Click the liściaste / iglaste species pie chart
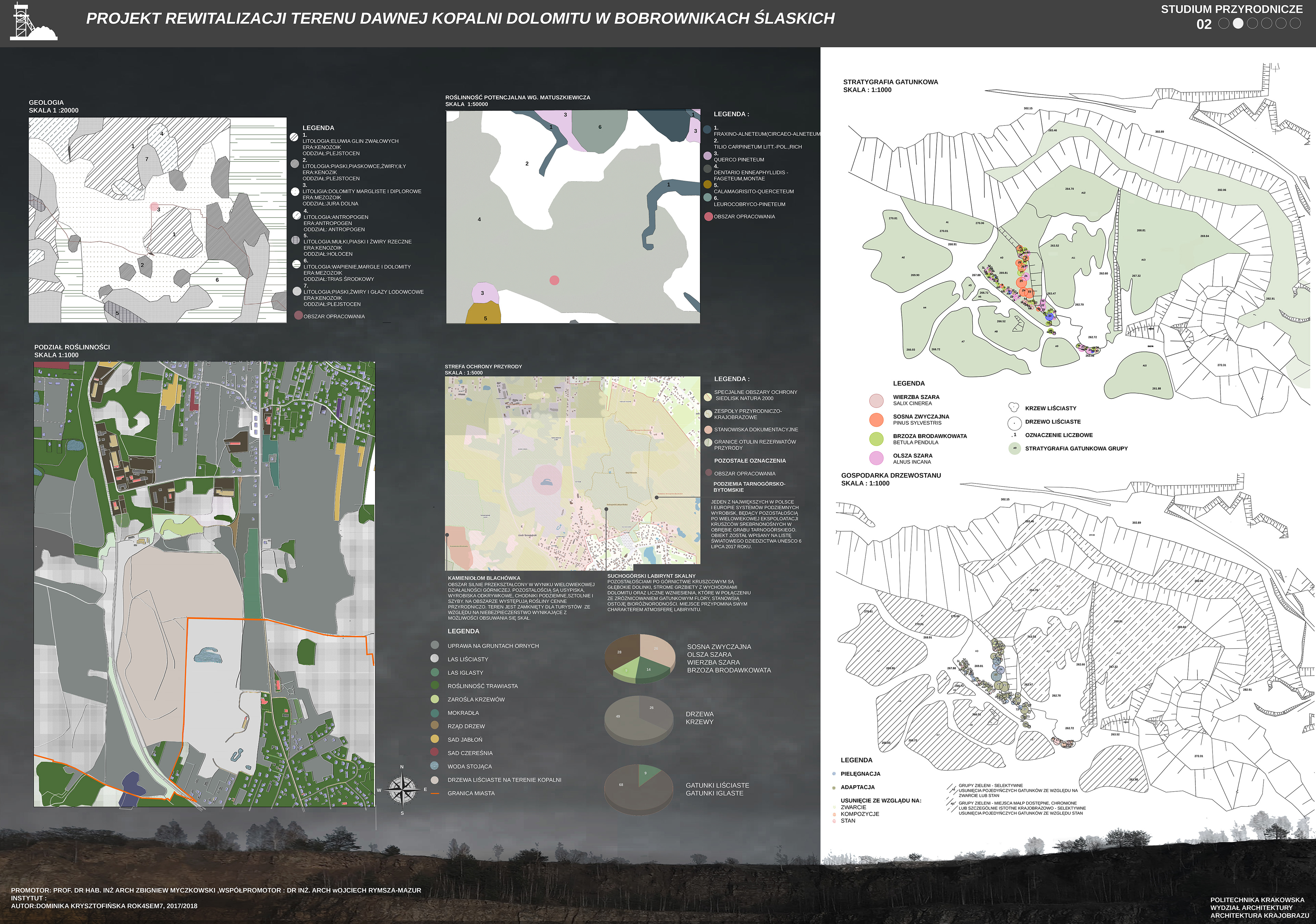 638,789
